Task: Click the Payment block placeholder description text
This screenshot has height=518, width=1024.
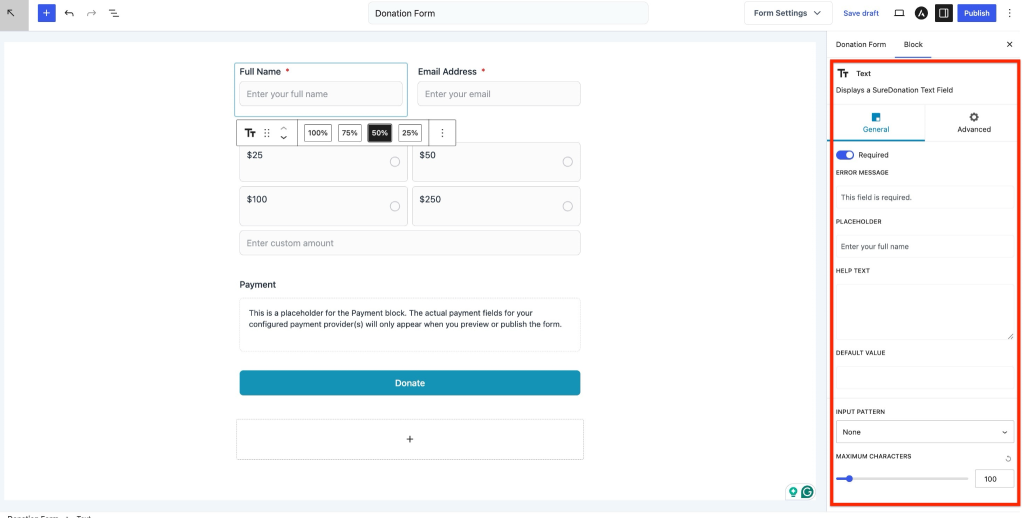Action: coord(405,318)
